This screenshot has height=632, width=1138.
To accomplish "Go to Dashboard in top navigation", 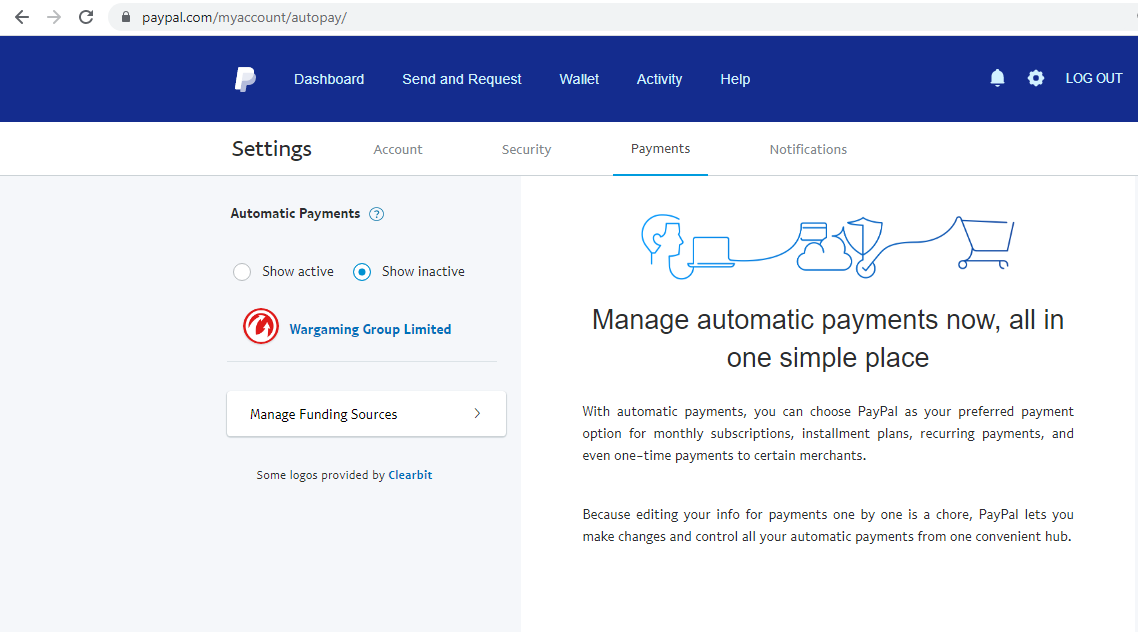I will point(329,79).
